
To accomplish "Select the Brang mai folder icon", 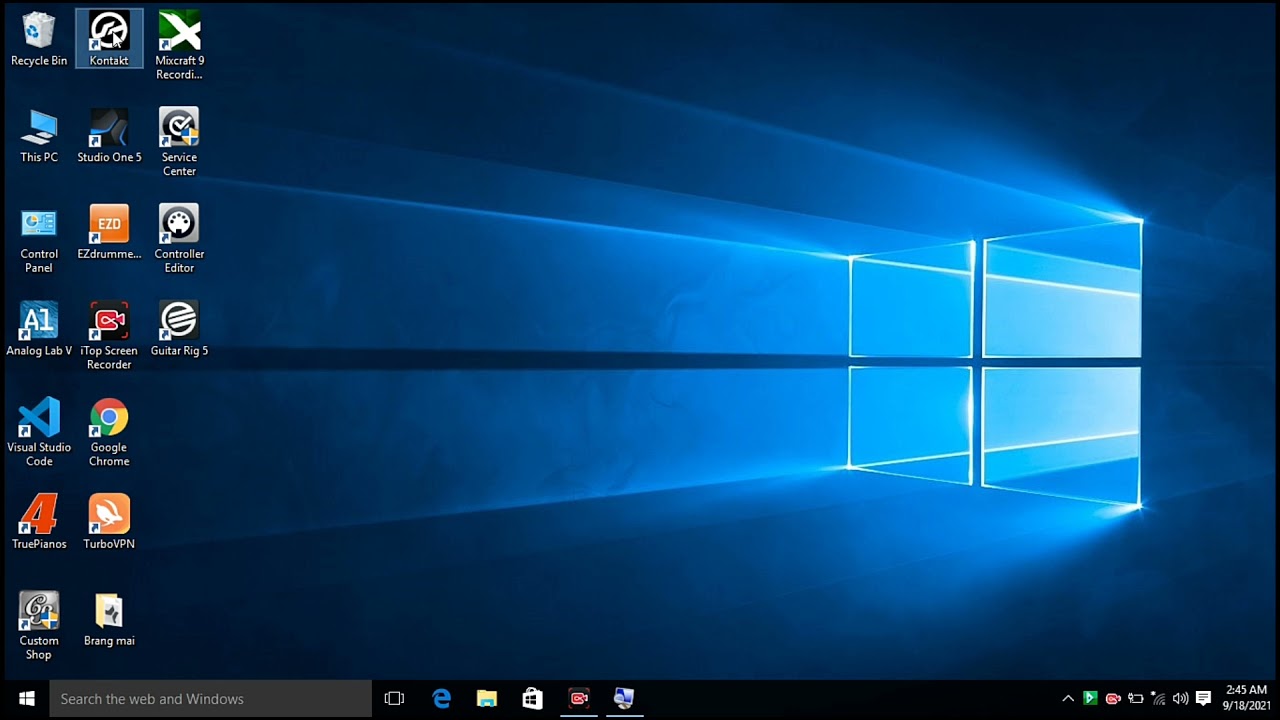I will (x=109, y=620).
